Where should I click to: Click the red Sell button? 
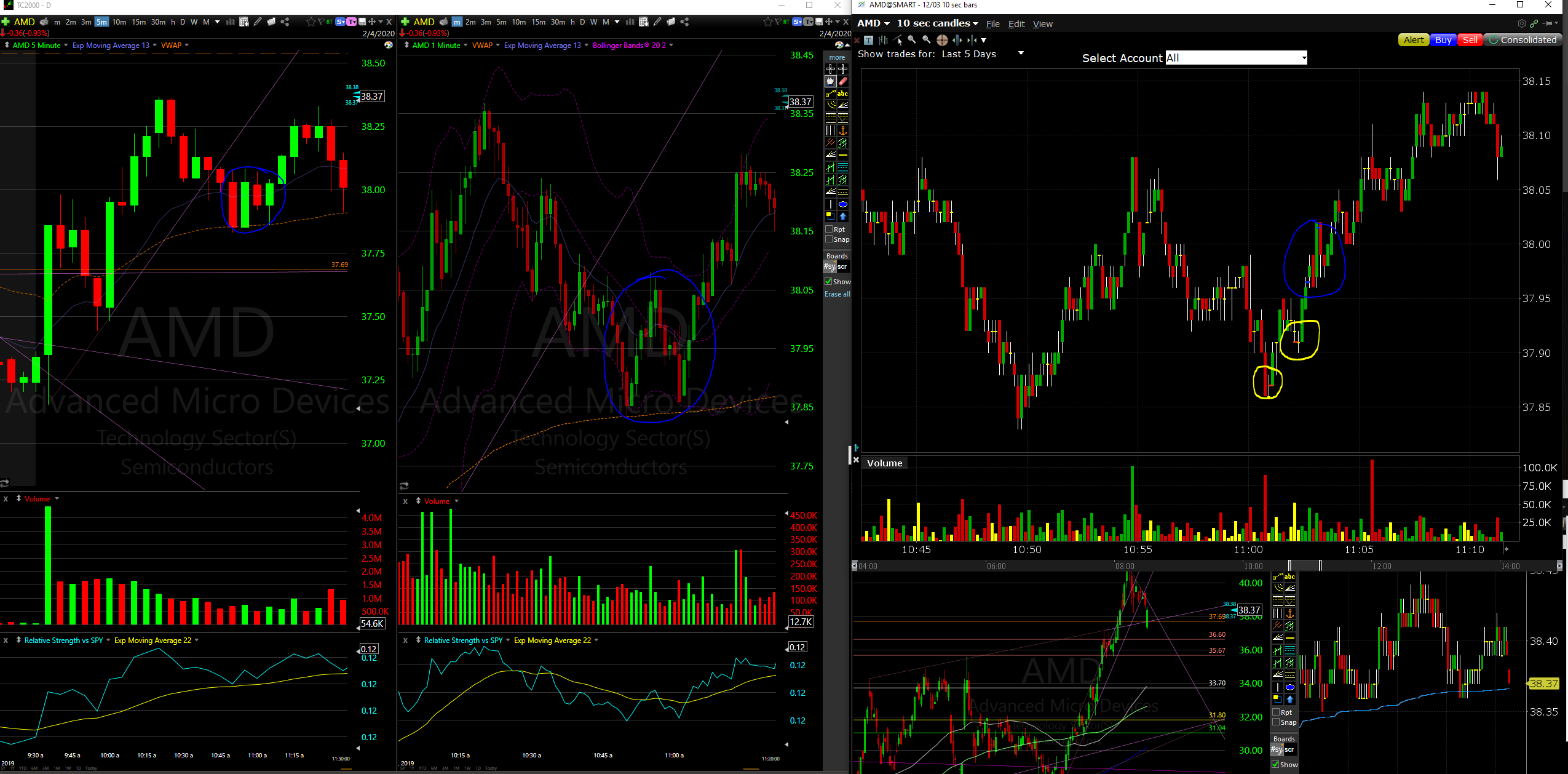pos(1470,40)
